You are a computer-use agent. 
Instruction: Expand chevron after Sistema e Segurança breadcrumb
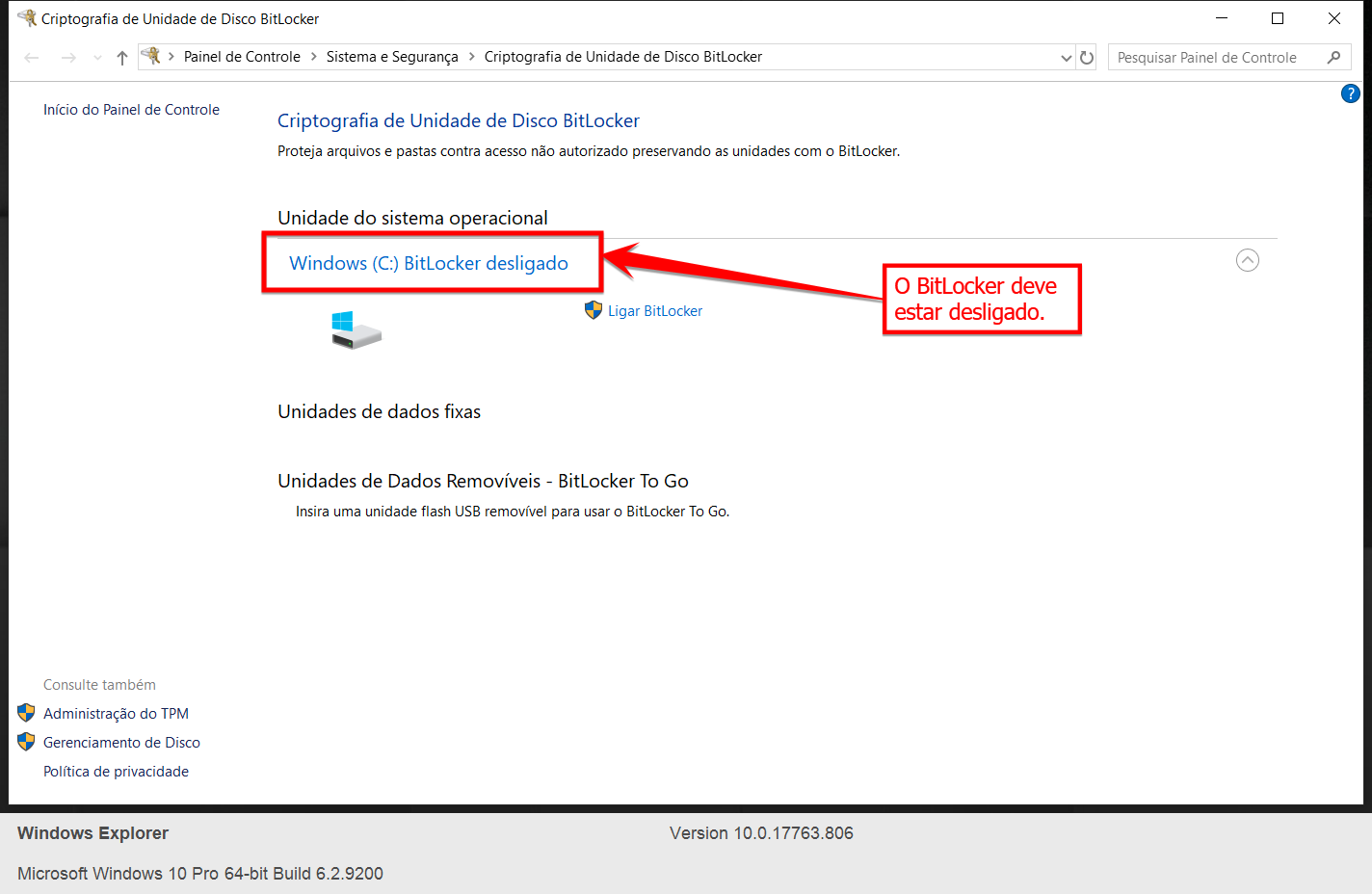471,57
